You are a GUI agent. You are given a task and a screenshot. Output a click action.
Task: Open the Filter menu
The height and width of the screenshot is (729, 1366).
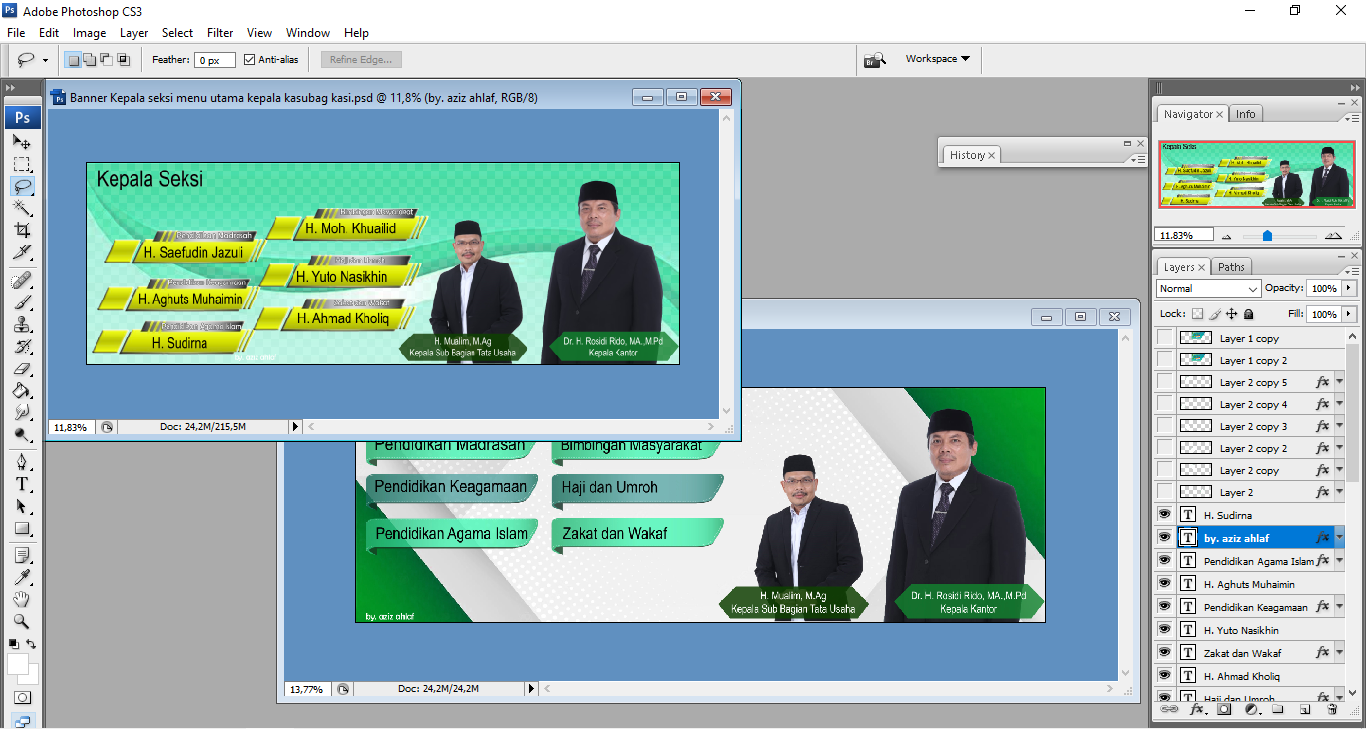(x=220, y=33)
